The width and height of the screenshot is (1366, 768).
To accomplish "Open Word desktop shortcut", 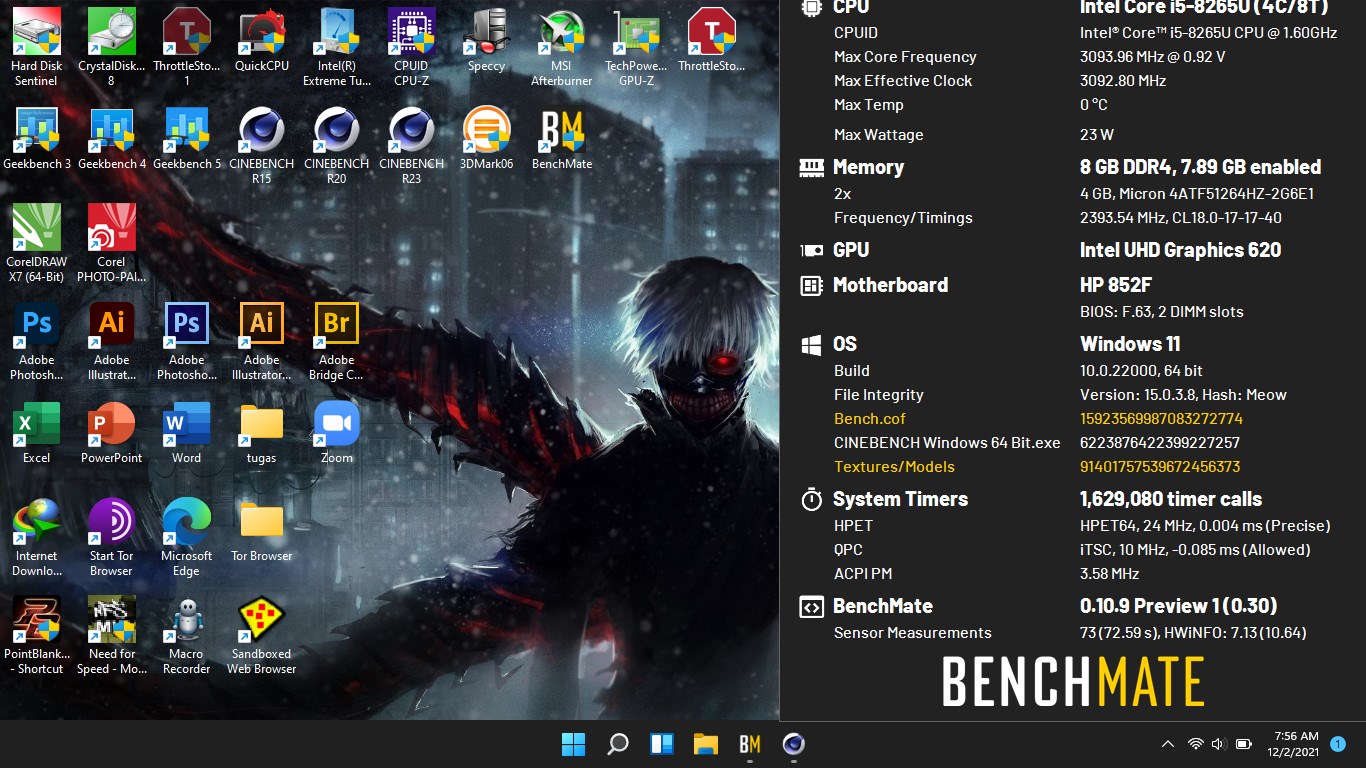I will (x=187, y=432).
